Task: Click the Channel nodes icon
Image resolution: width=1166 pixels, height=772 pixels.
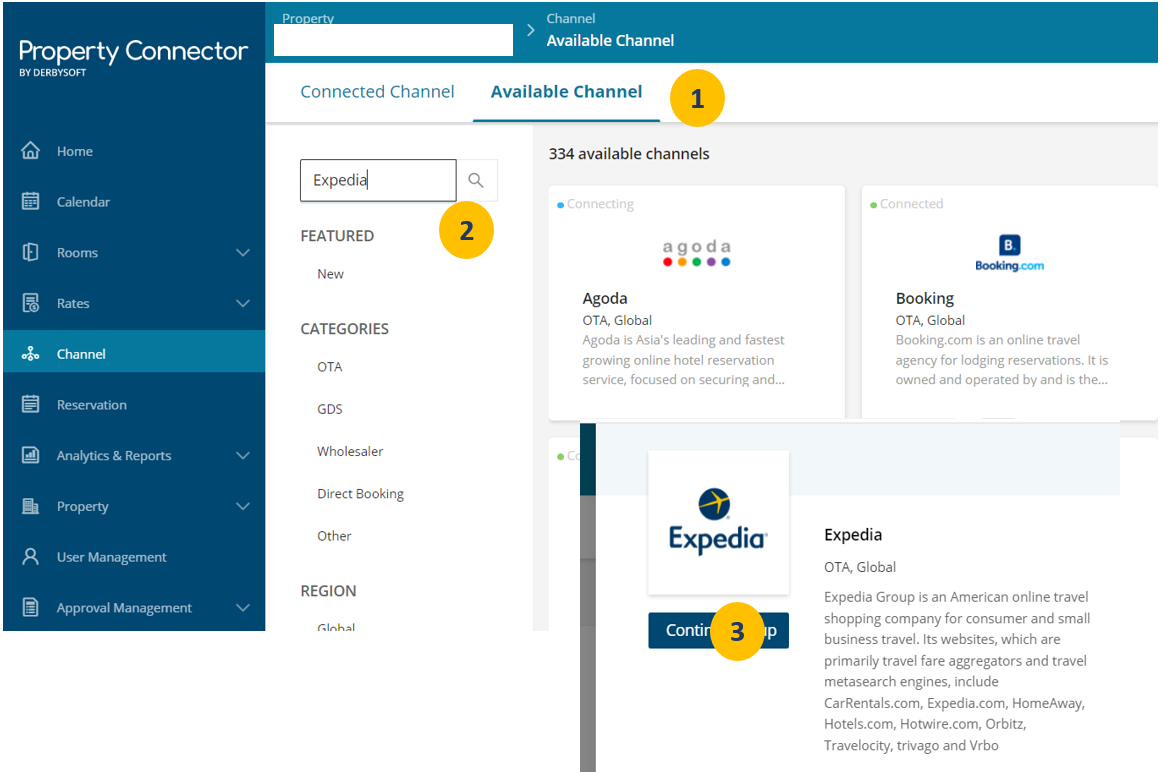Action: 30,354
